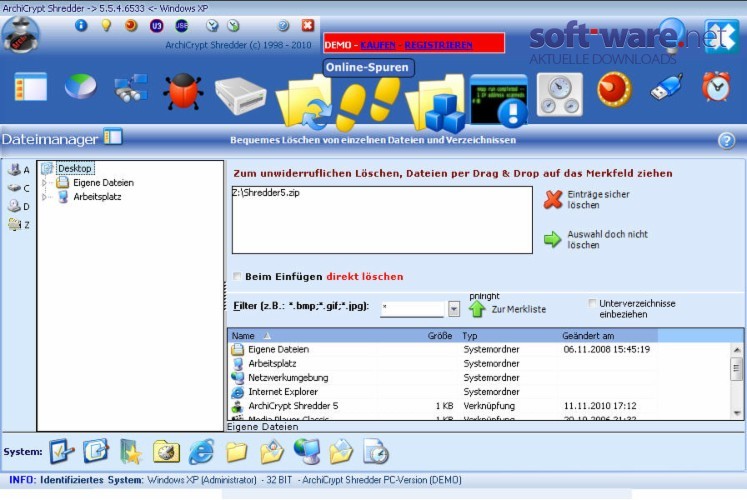Select Eigene Dateien row in file list
Screen dimensions: 747x500
[x=443, y=350]
